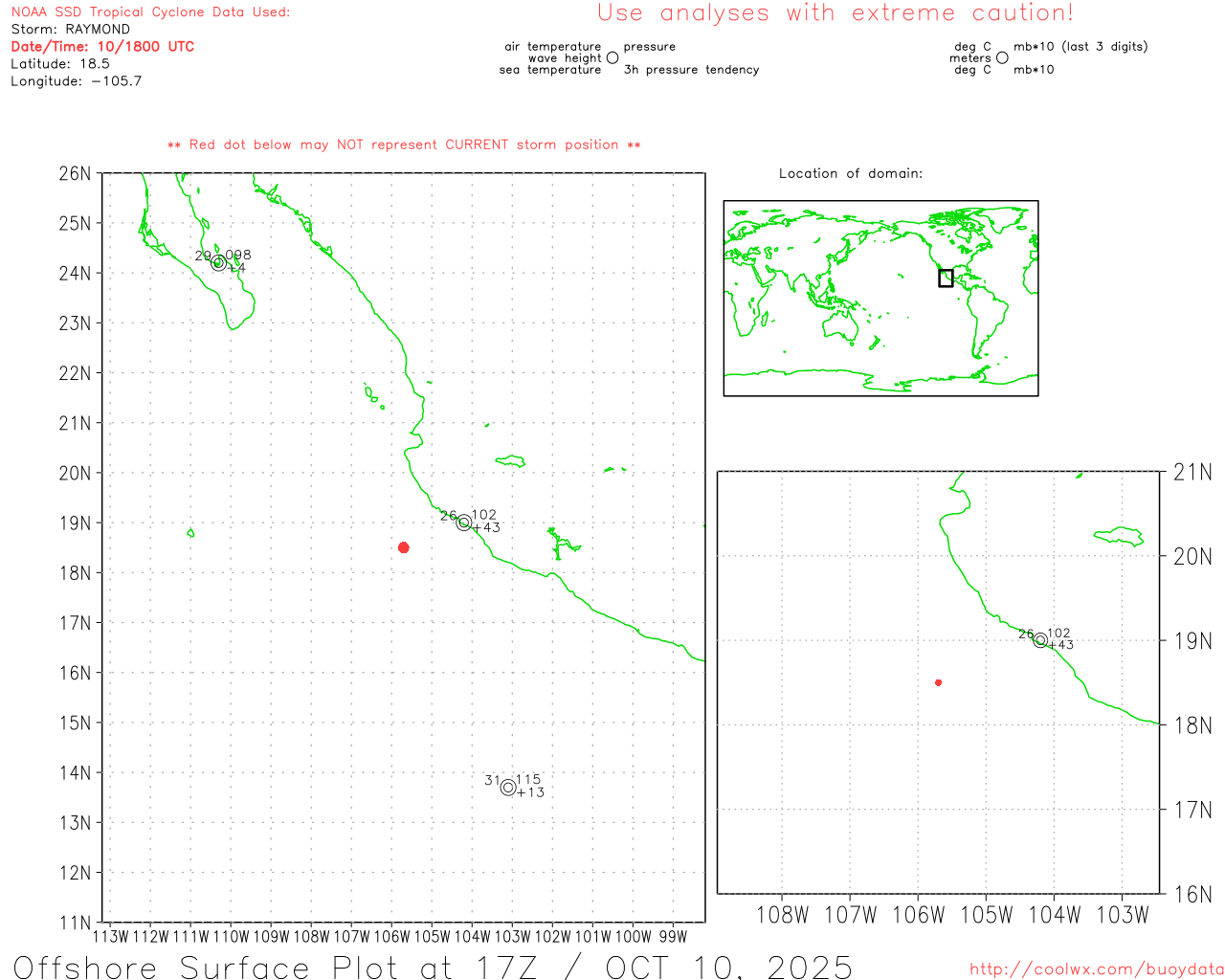
Task: Click the station circle in the zoomed inset map
Action: point(1040,640)
